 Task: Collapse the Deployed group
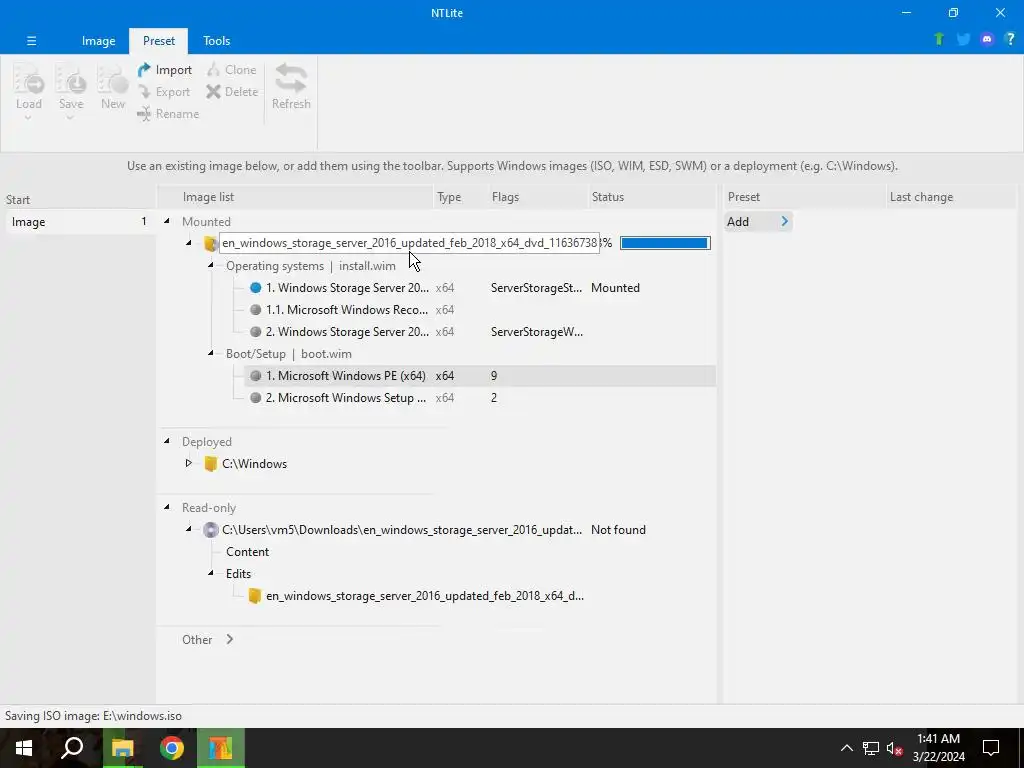coord(167,441)
